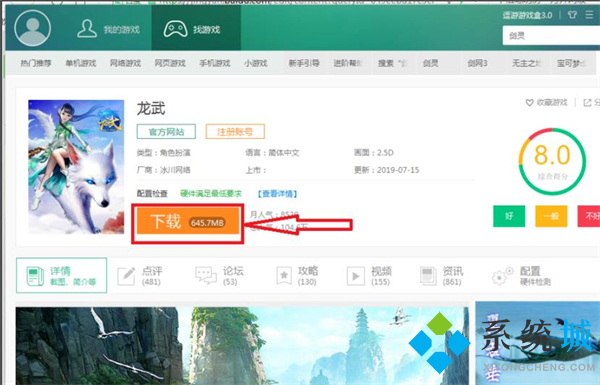Rate the game 一般
The width and height of the screenshot is (600, 385).
pos(551,216)
